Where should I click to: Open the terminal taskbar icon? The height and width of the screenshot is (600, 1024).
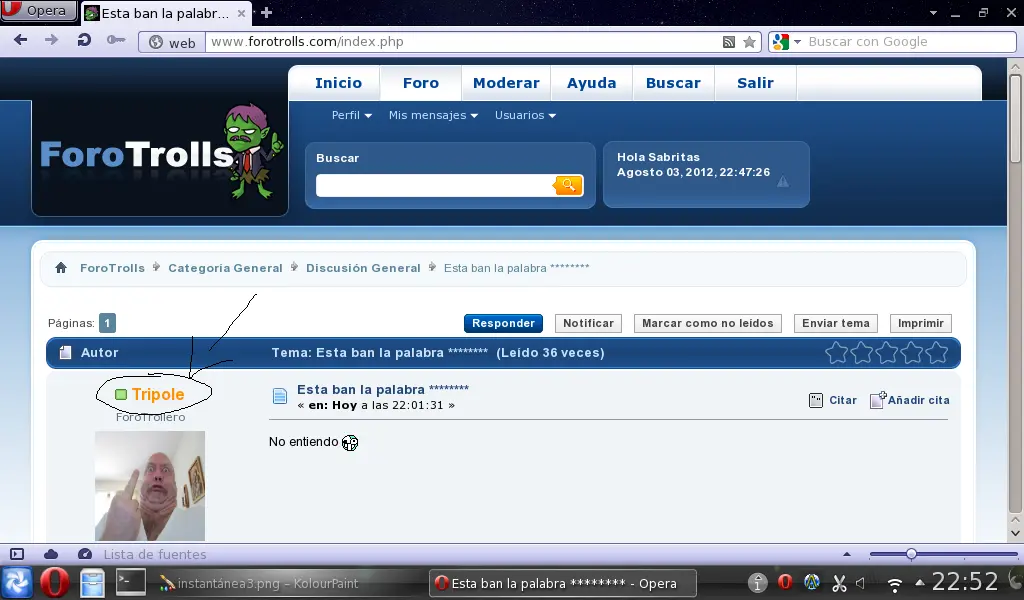(131, 582)
